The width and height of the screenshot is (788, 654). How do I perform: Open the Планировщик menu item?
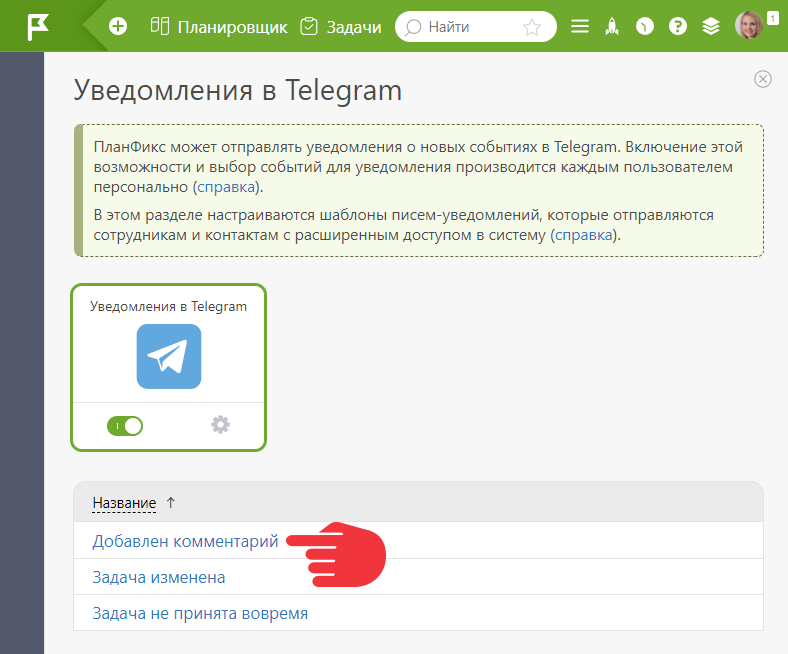[219, 27]
